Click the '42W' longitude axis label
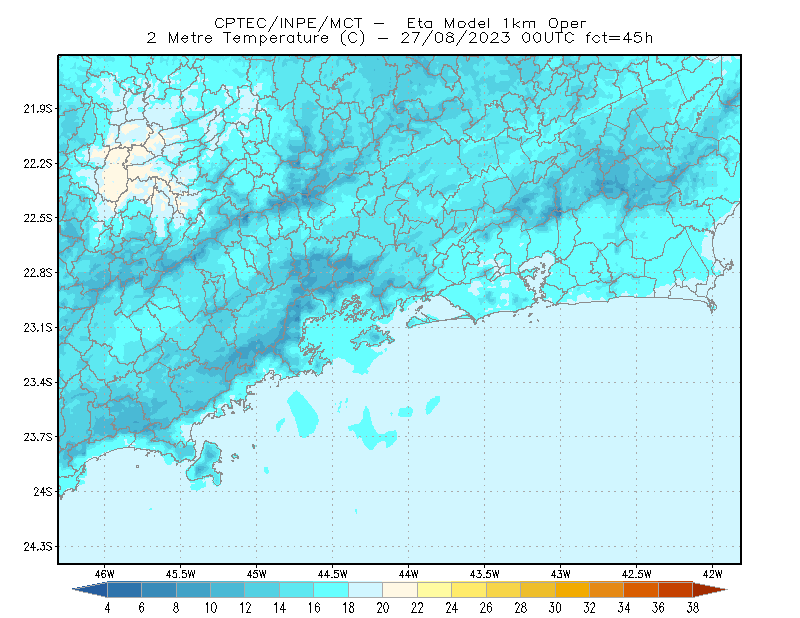 [713, 574]
